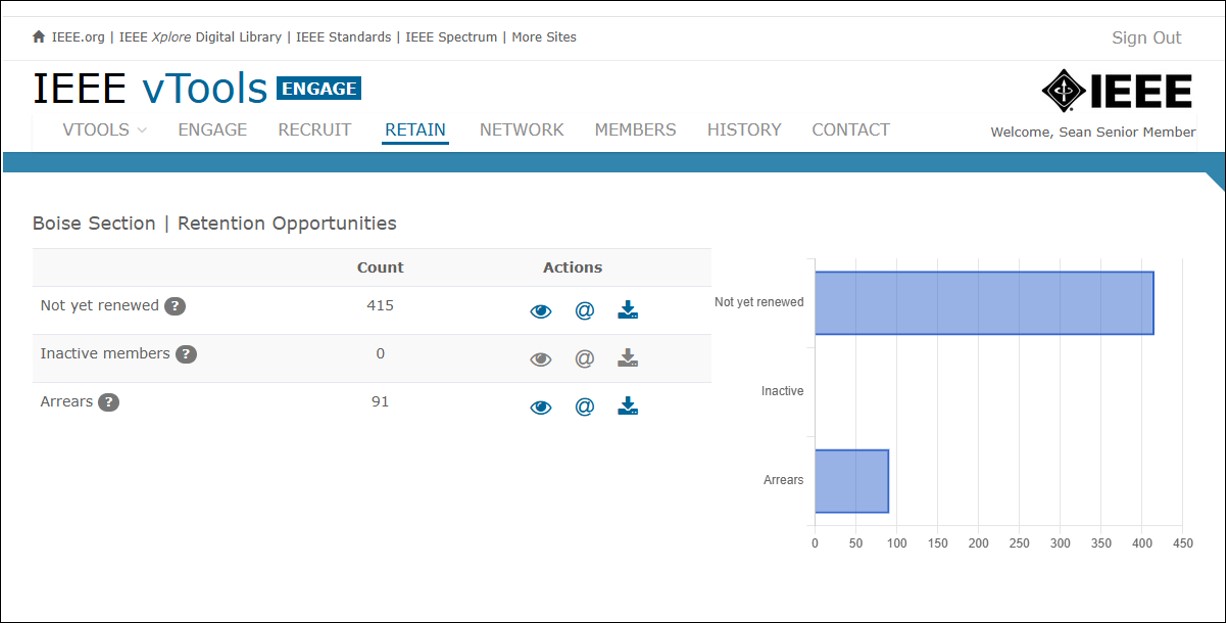
Task: Email the Not yet renewed members
Action: (585, 310)
